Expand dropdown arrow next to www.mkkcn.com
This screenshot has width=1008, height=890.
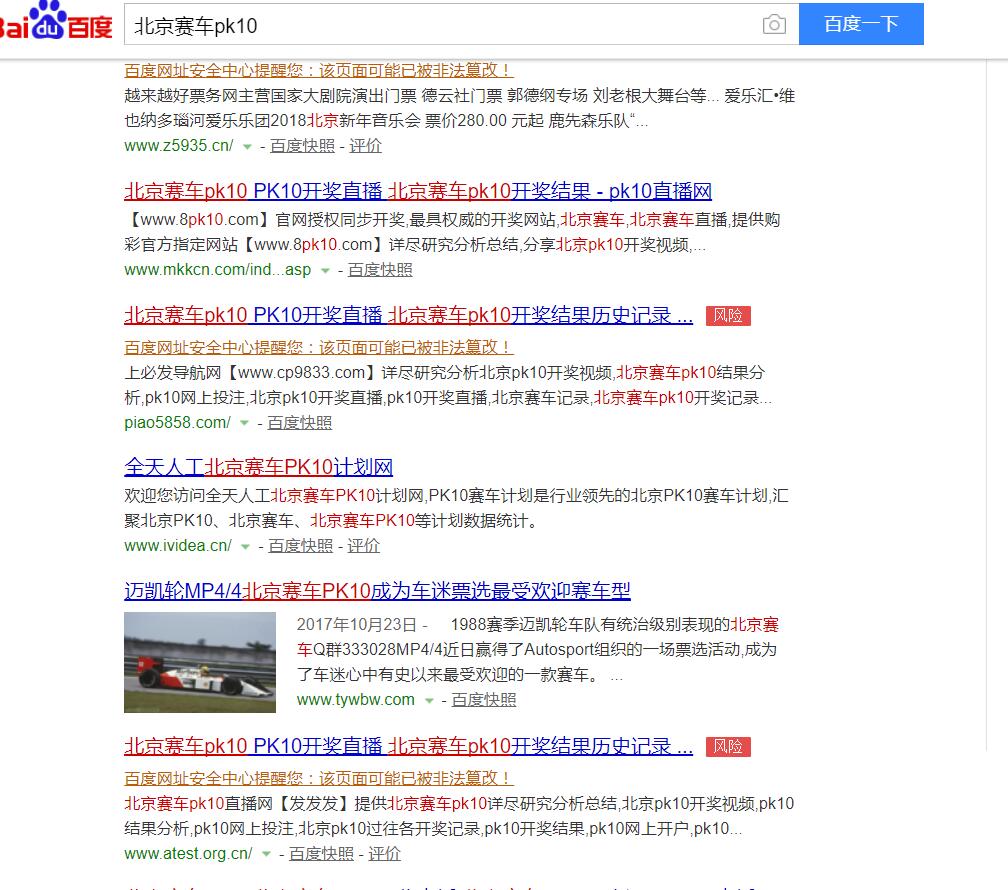[325, 271]
